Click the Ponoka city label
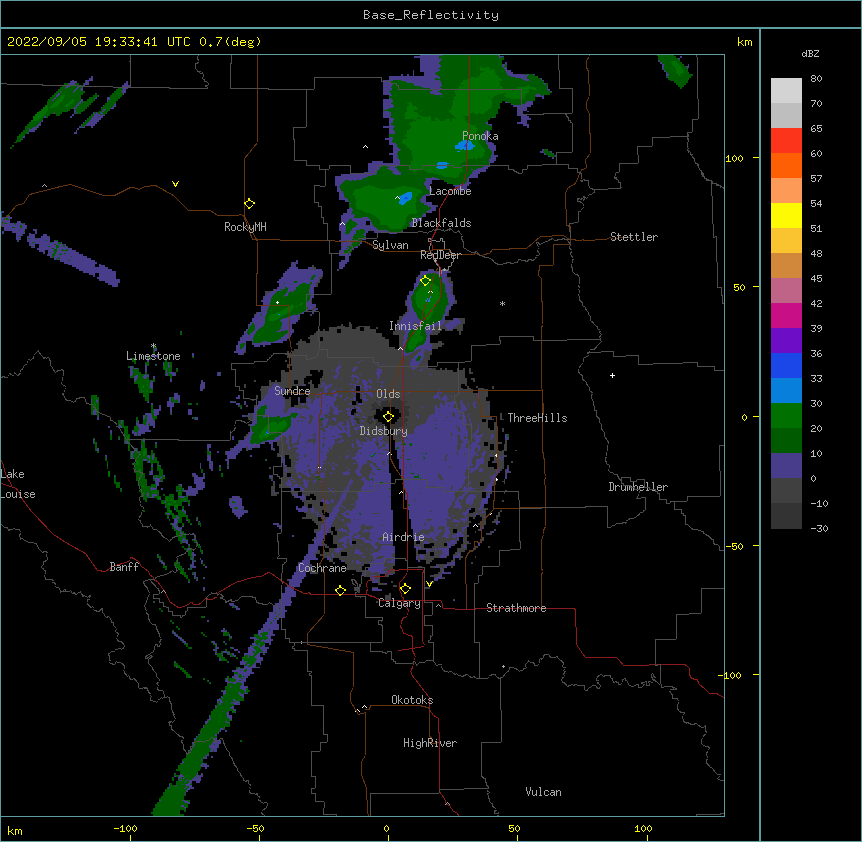The height and width of the screenshot is (842, 862). click(x=480, y=136)
